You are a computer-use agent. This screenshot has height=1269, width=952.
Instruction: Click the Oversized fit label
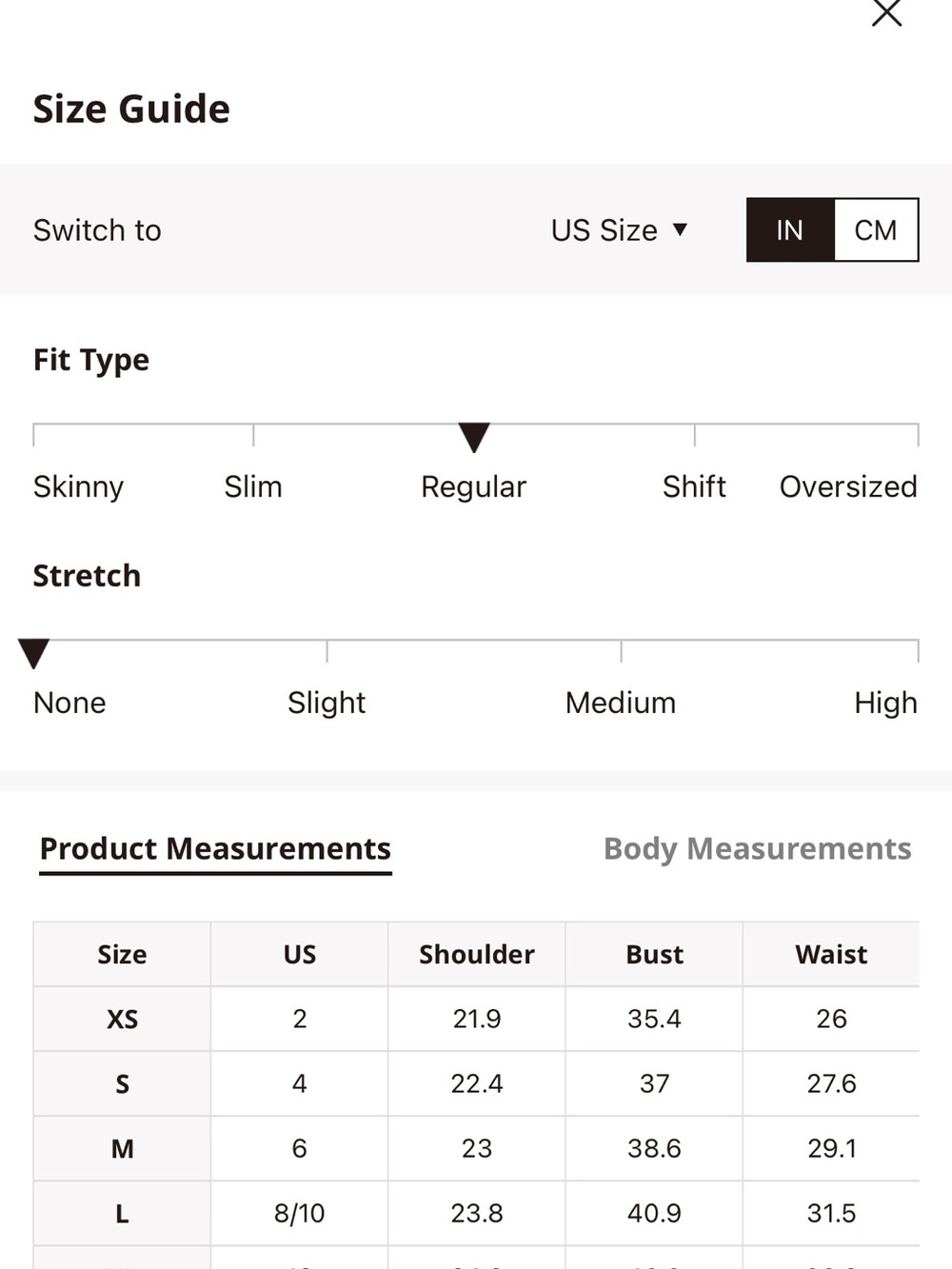[848, 486]
